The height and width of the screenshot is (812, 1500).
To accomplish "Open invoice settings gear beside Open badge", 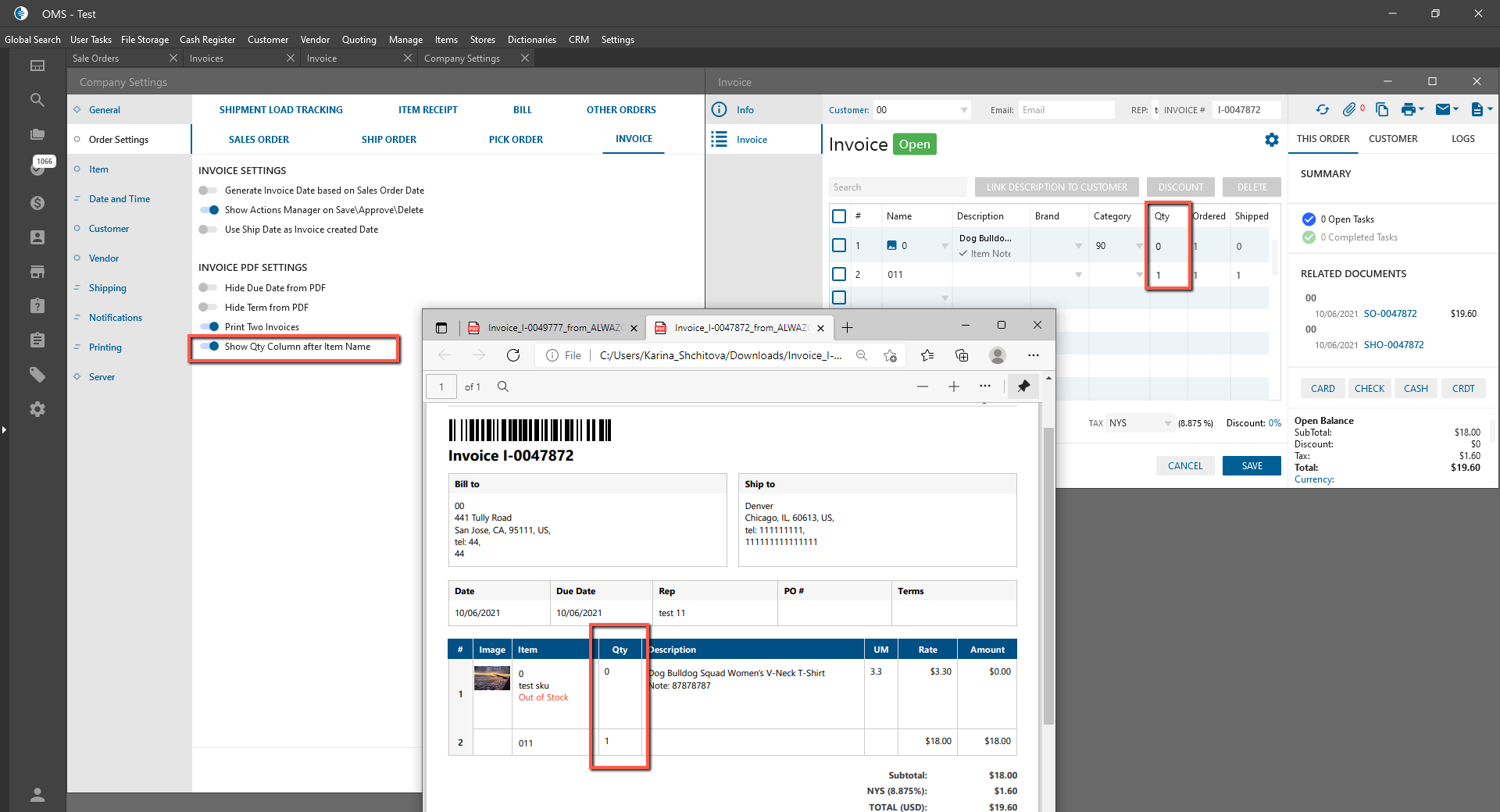I will [x=1272, y=140].
